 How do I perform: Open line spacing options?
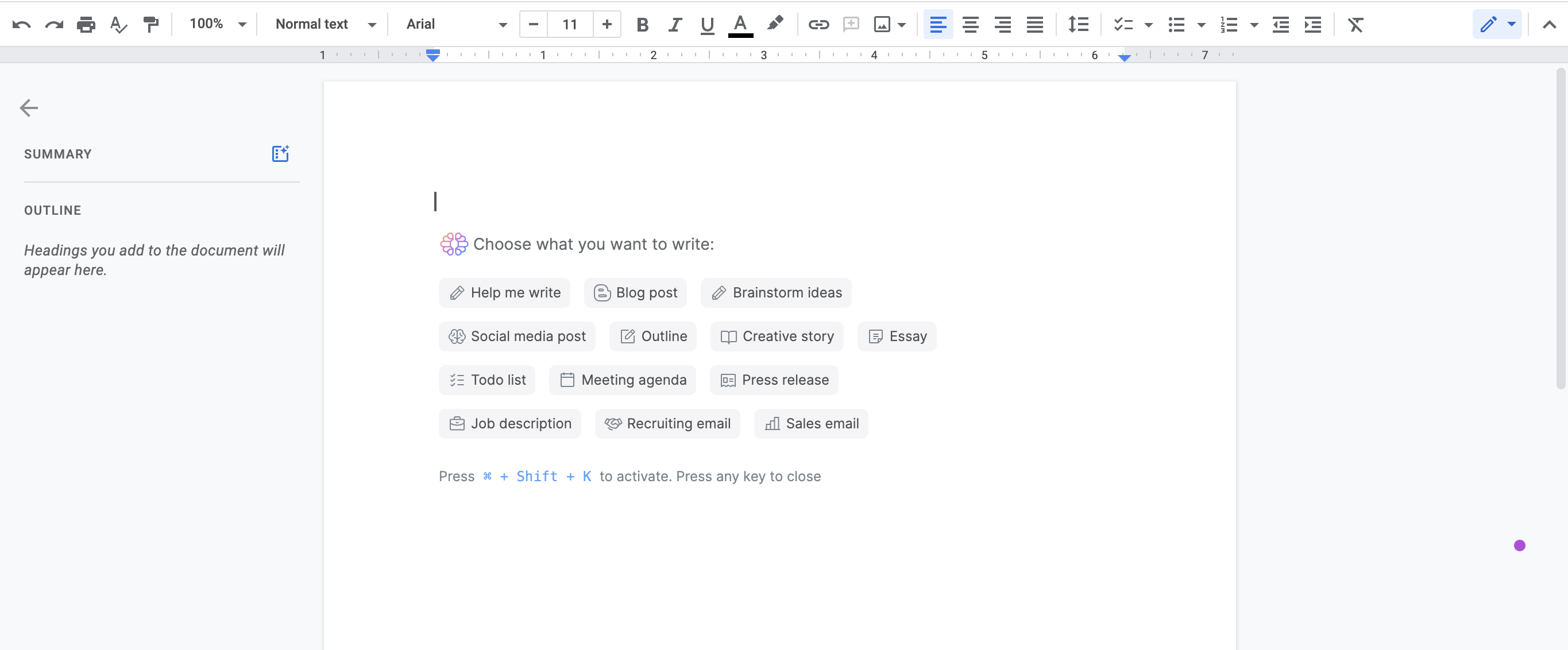click(x=1078, y=24)
